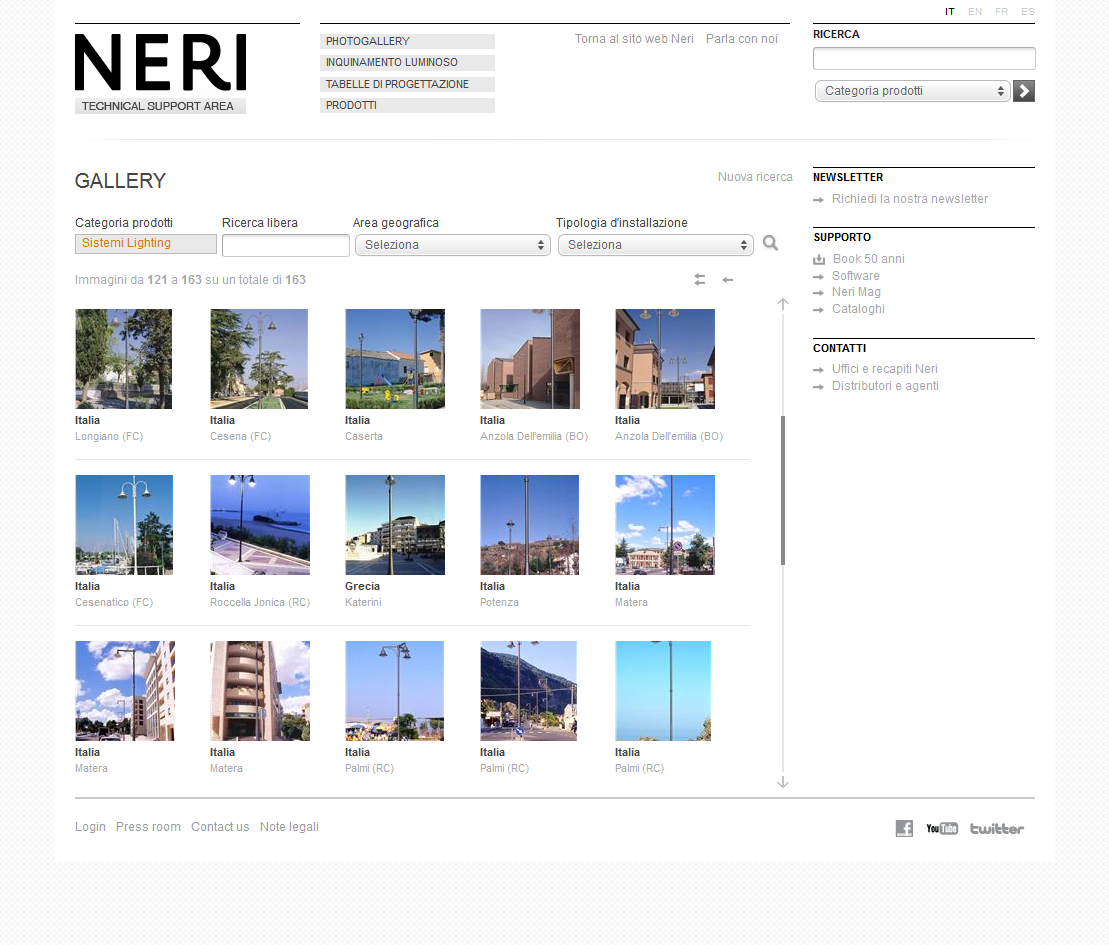Click the magnifier search icon in gallery filters
Image resolution: width=1109 pixels, height=945 pixels.
[x=770, y=244]
